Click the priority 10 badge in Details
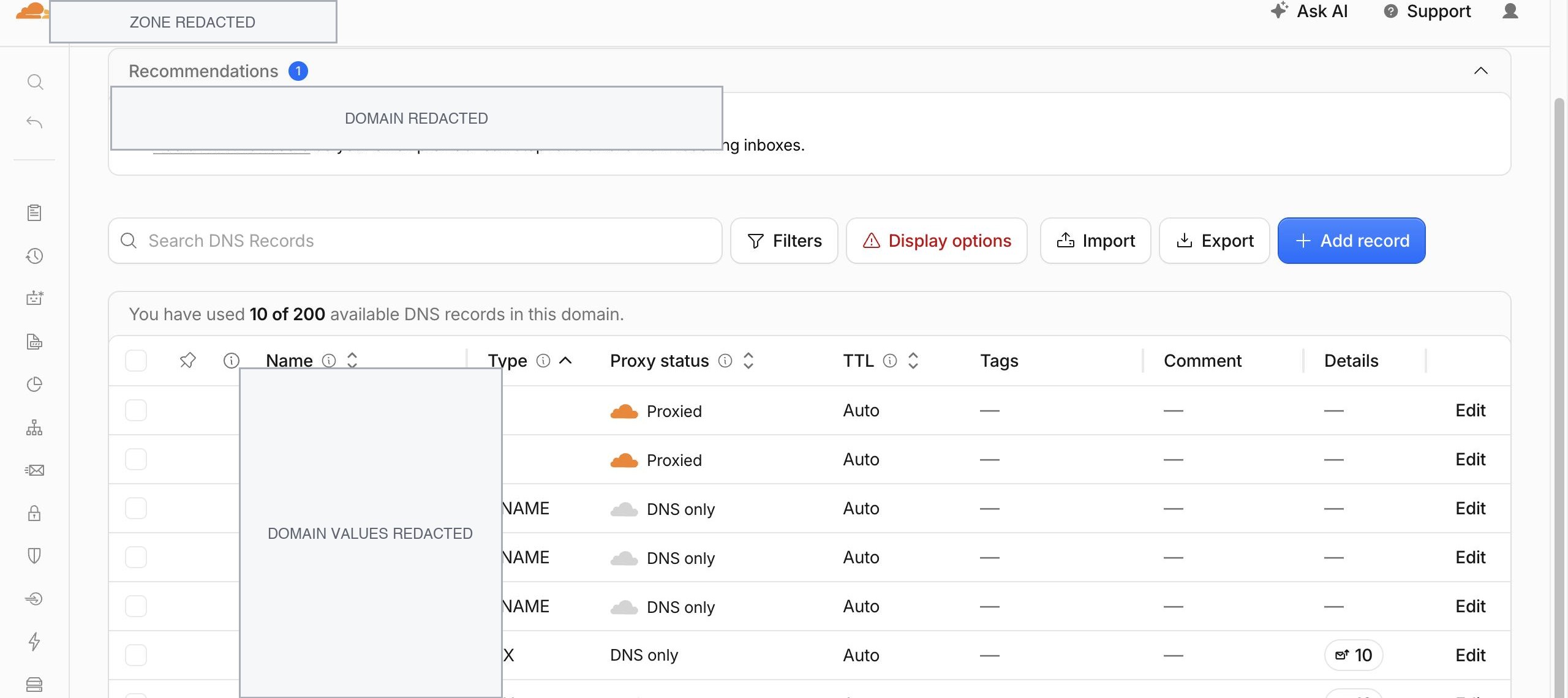 (x=1354, y=655)
